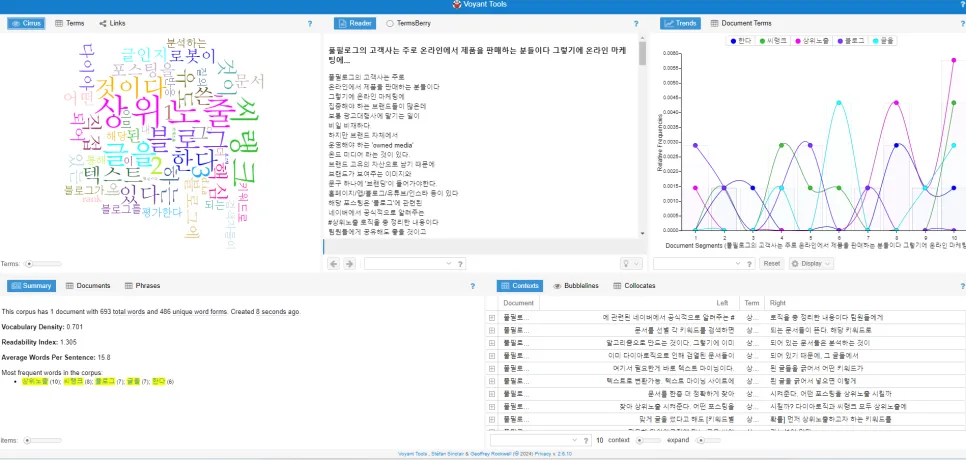The width and height of the screenshot is (966, 460).
Task: Click the 상위노출 frequent word link in Summary
Action: pyautogui.click(x=34, y=382)
